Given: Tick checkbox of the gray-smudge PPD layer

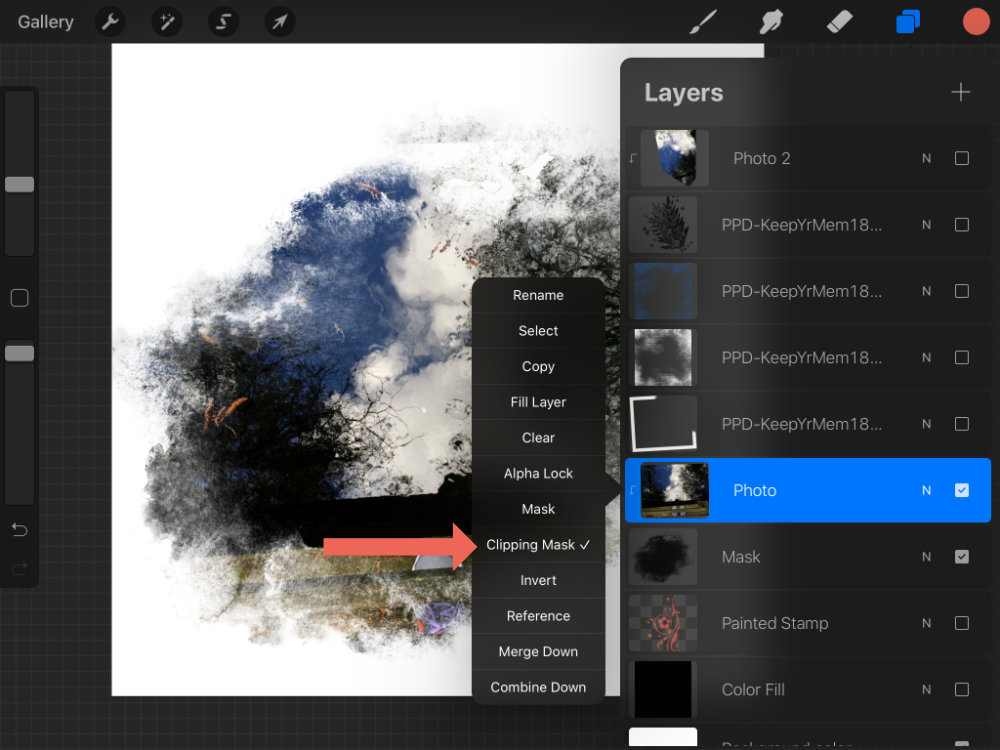Looking at the screenshot, I should pyautogui.click(x=962, y=358).
